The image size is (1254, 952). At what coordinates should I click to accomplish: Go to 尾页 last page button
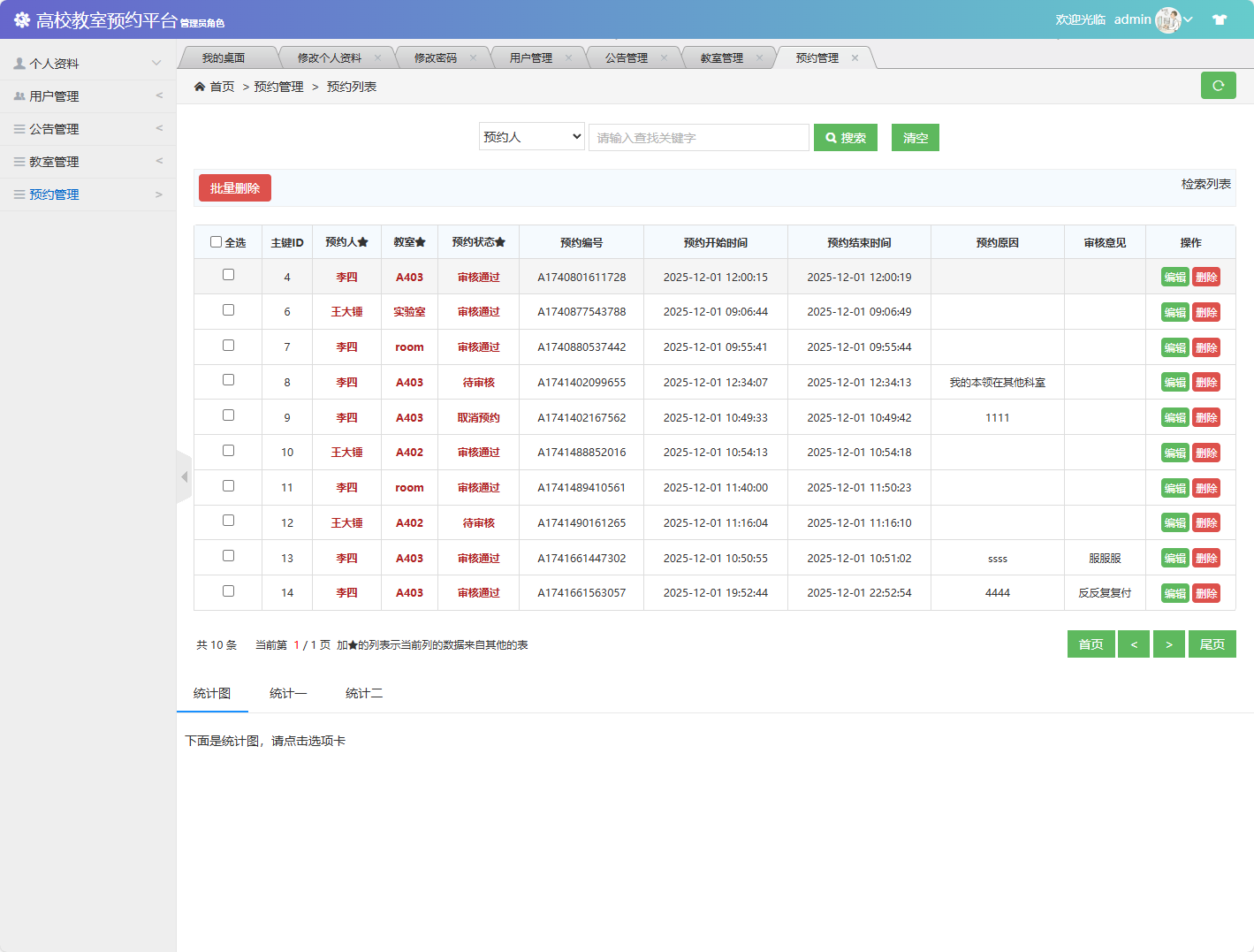1212,644
